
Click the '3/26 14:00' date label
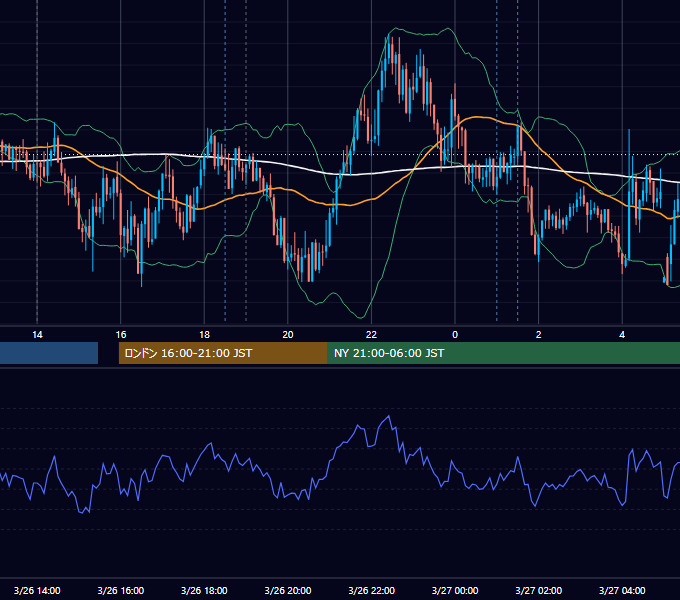(37, 590)
